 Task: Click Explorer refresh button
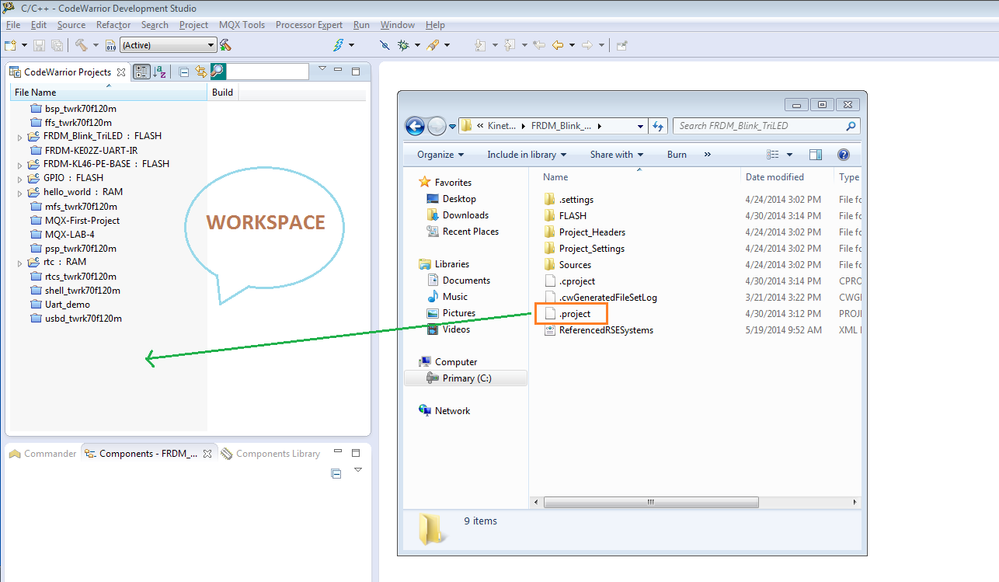coord(658,126)
